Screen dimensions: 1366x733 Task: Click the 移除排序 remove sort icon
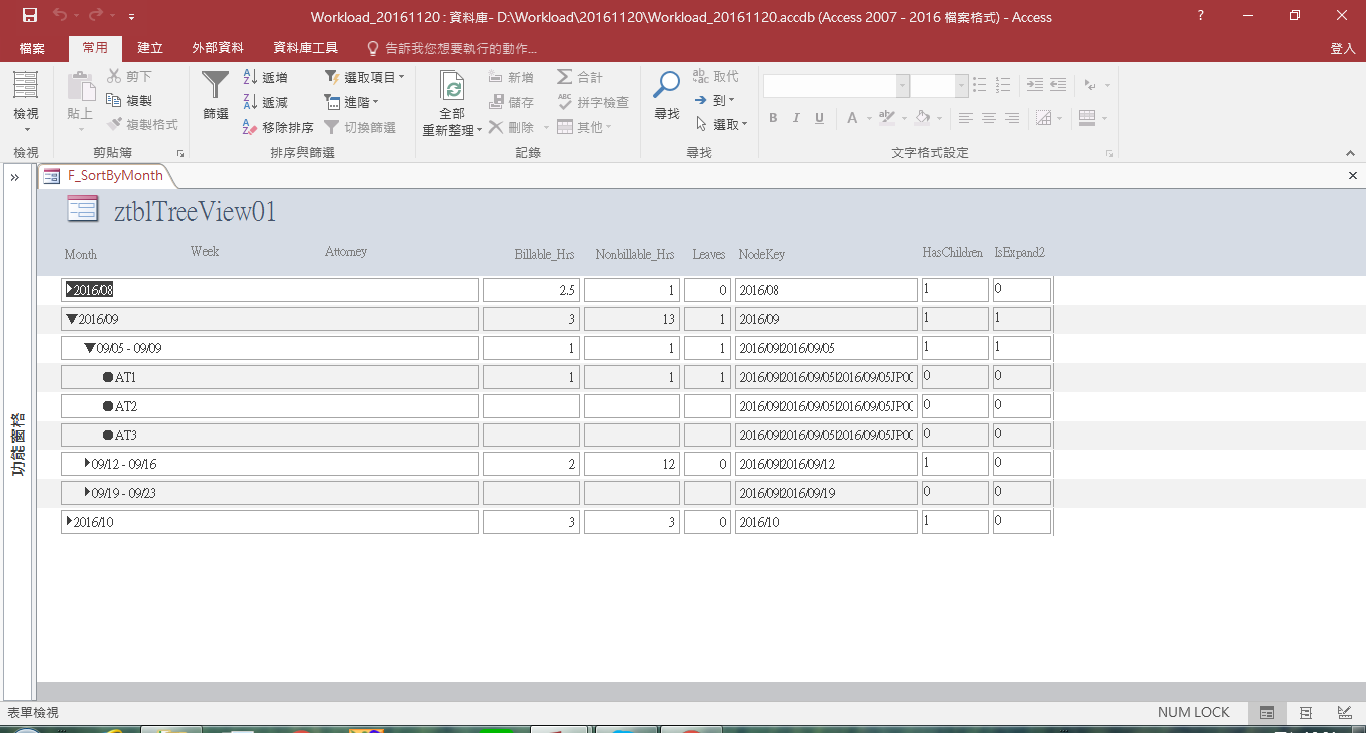278,126
